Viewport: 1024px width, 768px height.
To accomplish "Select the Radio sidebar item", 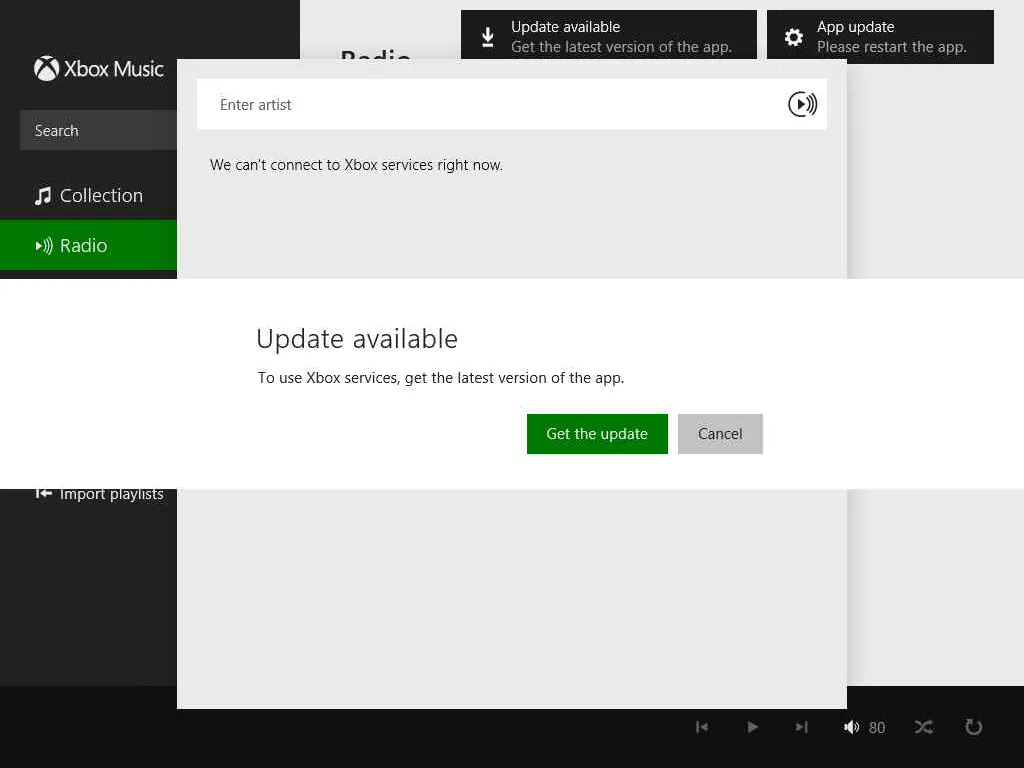I will [x=88, y=245].
